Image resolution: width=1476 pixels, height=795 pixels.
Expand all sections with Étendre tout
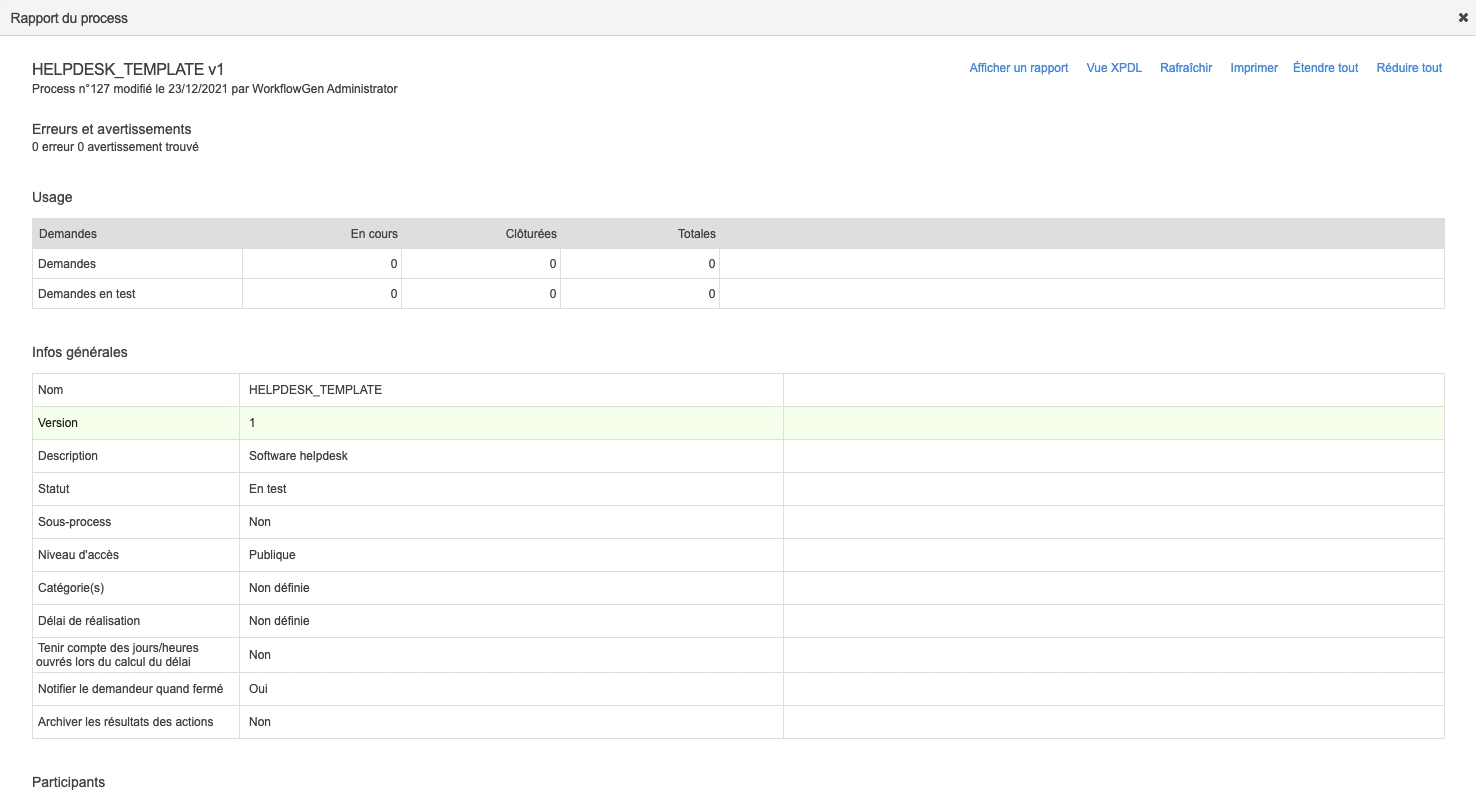tap(1325, 68)
